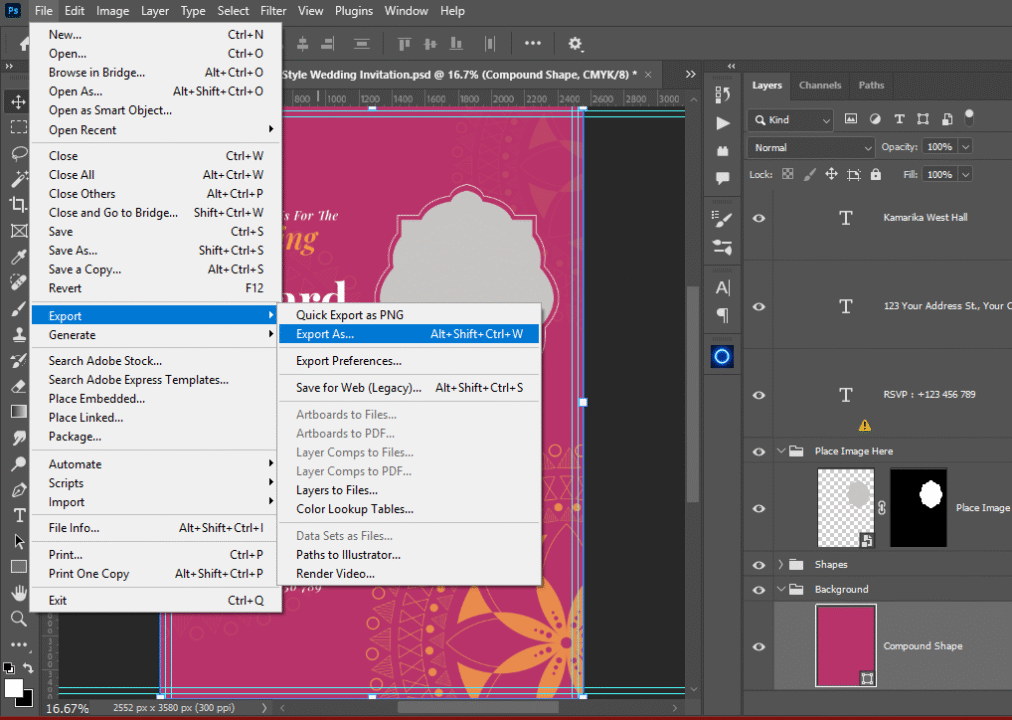Select the Zoom tool in toolbar

click(x=18, y=618)
